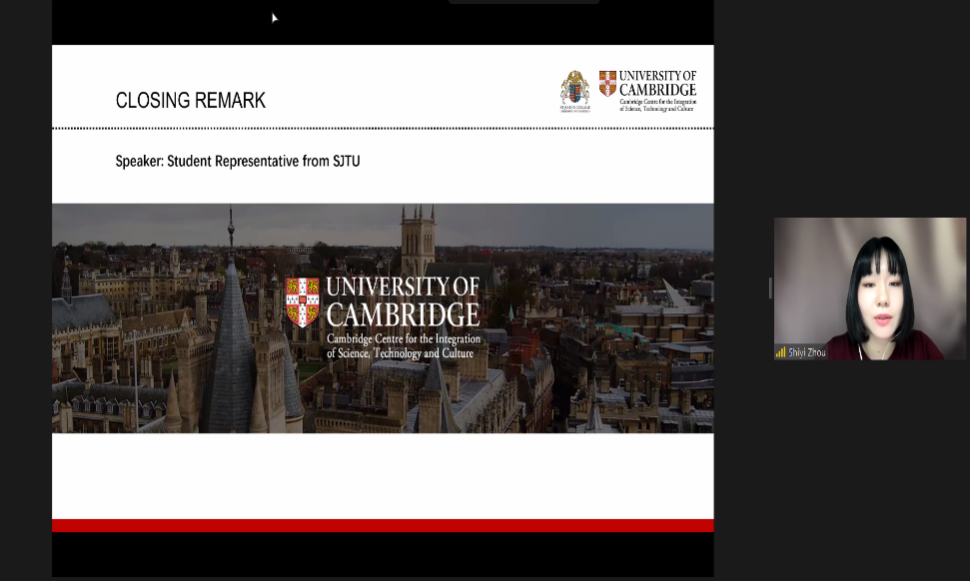The height and width of the screenshot is (581, 970).
Task: Click the "UNIVERSITY OF CAMBRIDGE" header text at top right
Action: point(658,83)
